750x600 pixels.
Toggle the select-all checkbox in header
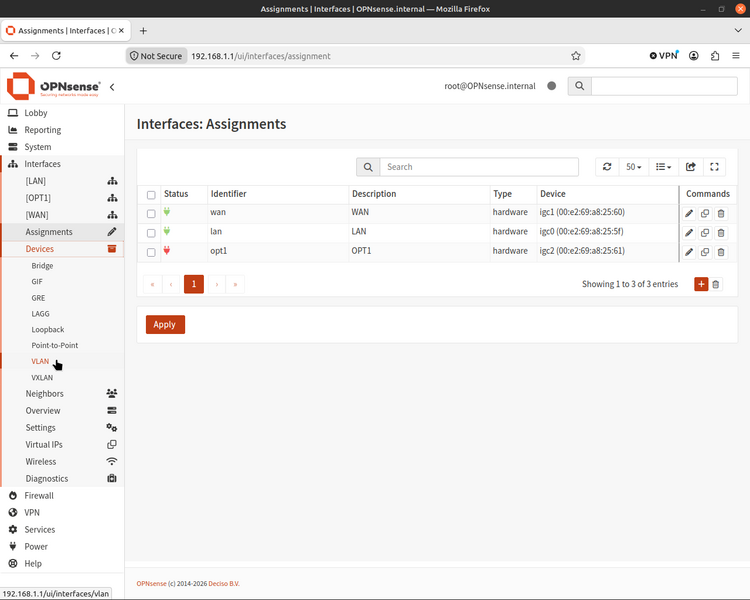(x=151, y=195)
